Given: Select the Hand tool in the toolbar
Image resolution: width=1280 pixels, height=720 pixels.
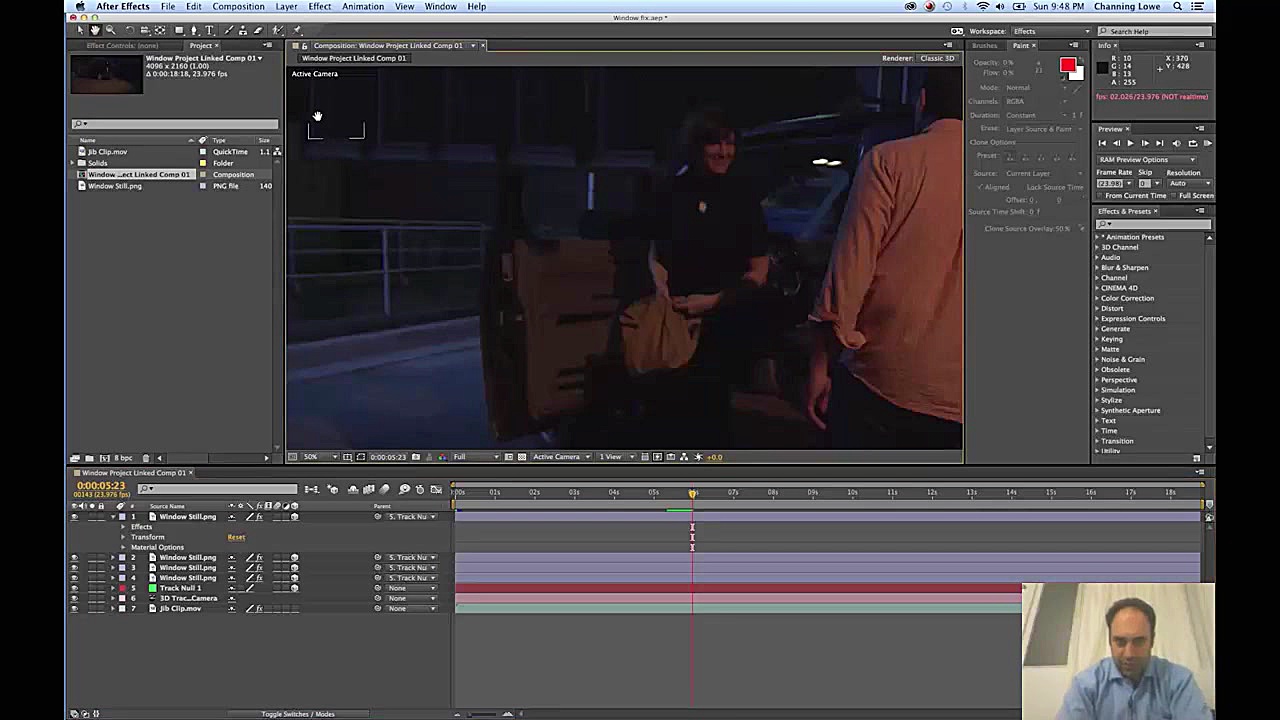Looking at the screenshot, I should pos(94,30).
